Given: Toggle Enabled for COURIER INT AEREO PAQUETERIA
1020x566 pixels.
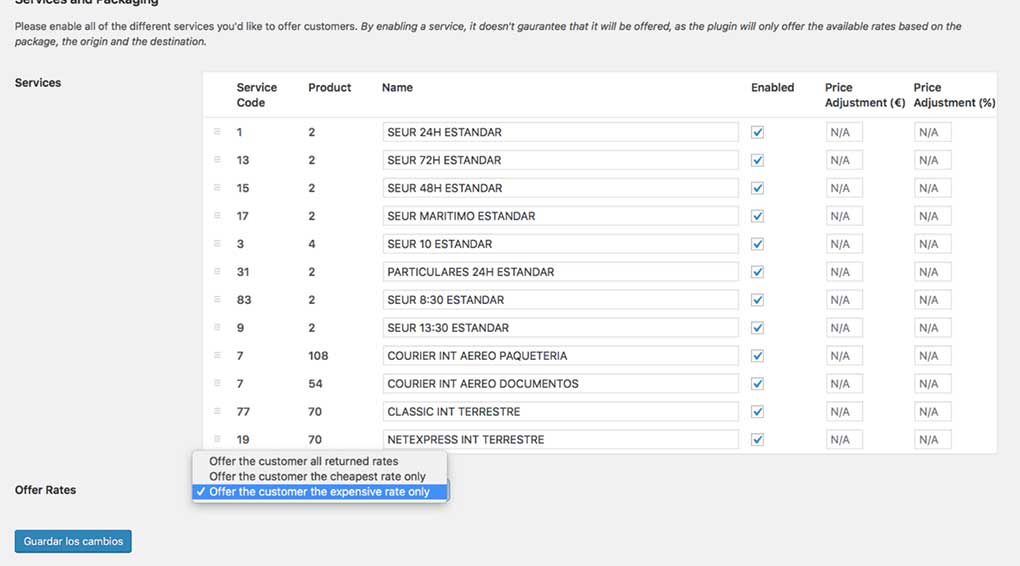Looking at the screenshot, I should pos(757,356).
